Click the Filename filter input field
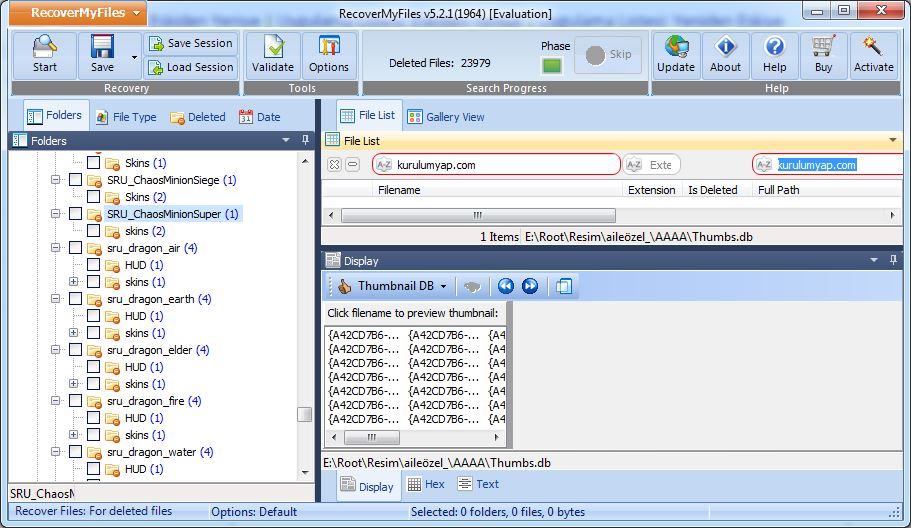Screen dimensions: 911x528 [497, 164]
